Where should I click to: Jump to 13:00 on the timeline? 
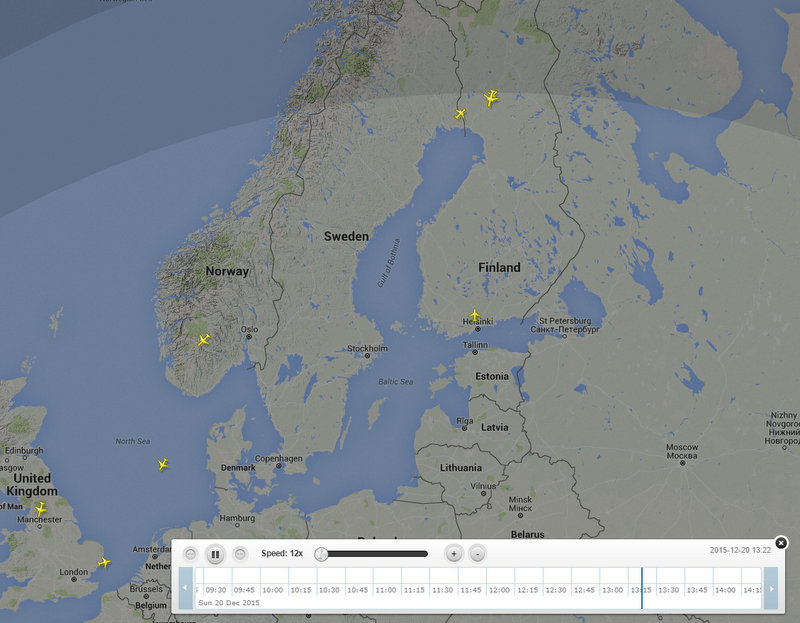pos(612,590)
